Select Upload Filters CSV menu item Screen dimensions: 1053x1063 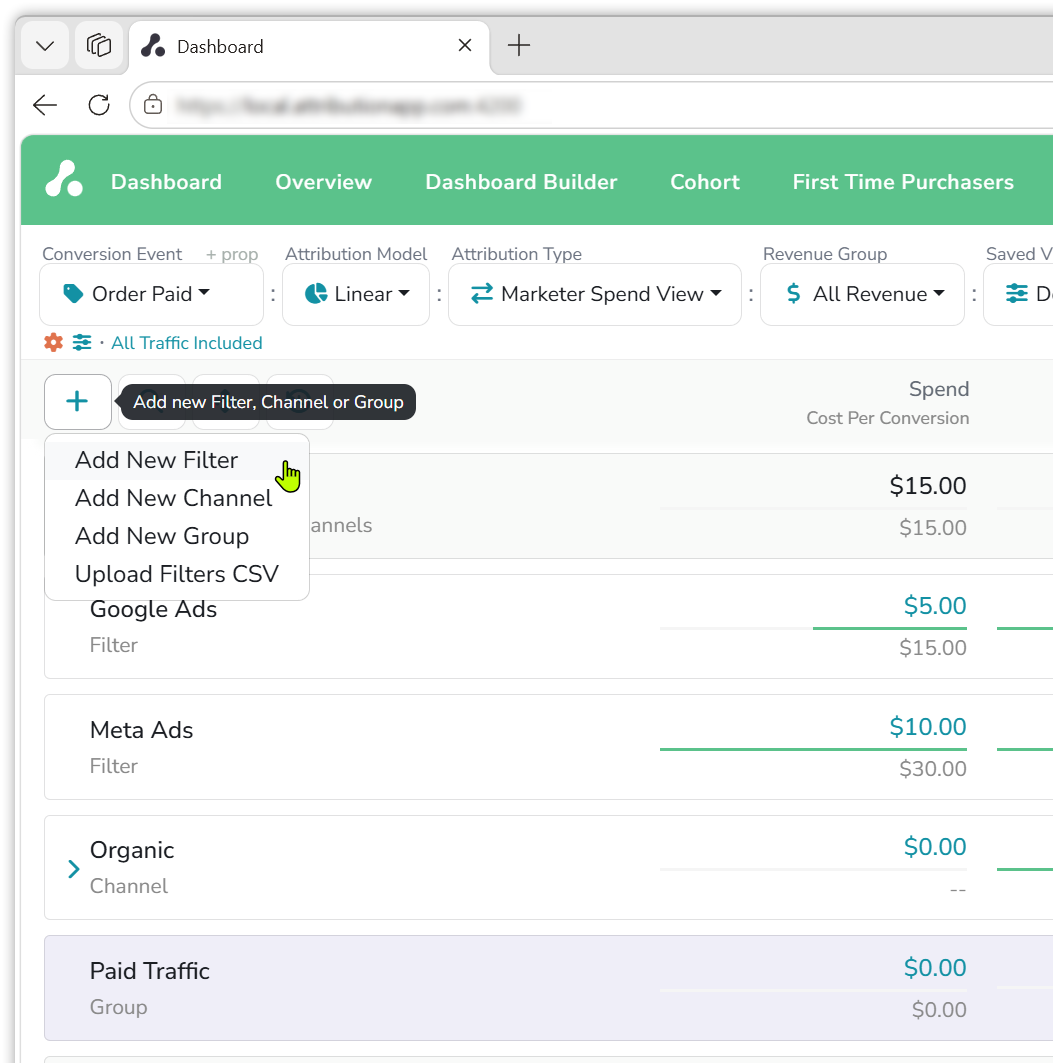[x=177, y=574]
